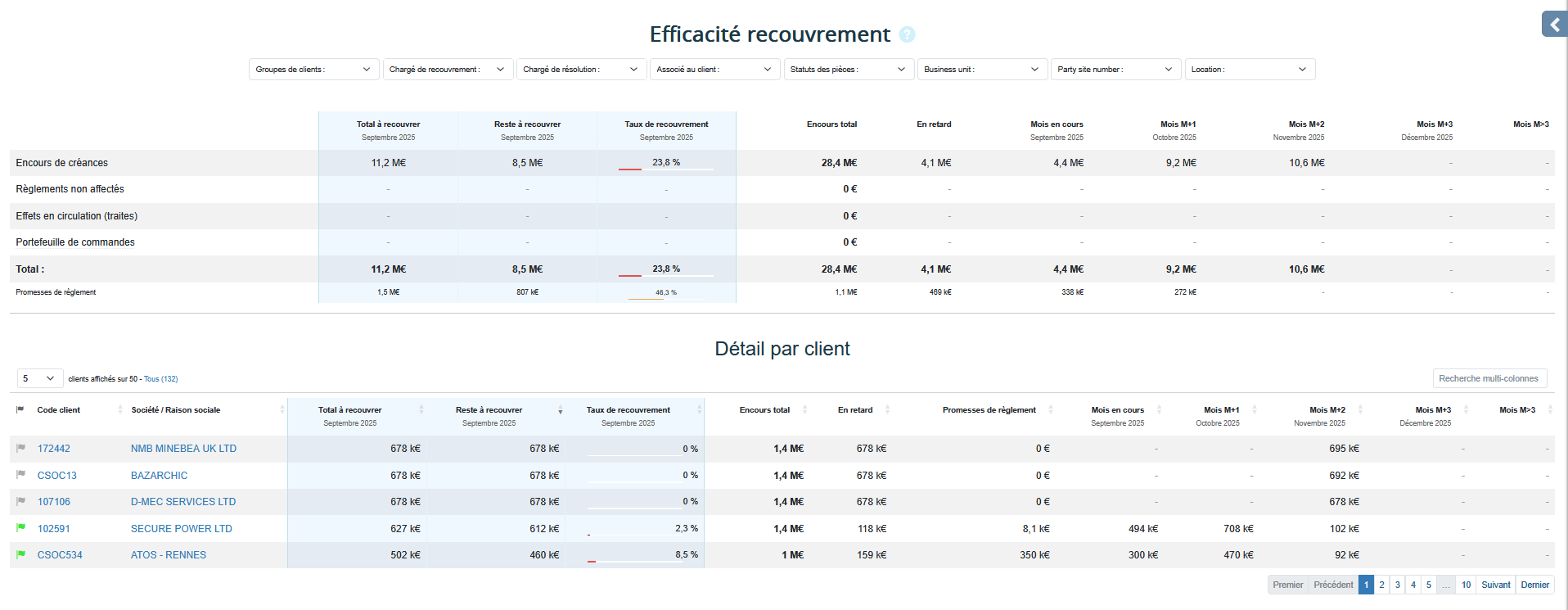Viewport: 1568px width, 610px height.
Task: Open client code CSOC534
Action: [x=60, y=555]
